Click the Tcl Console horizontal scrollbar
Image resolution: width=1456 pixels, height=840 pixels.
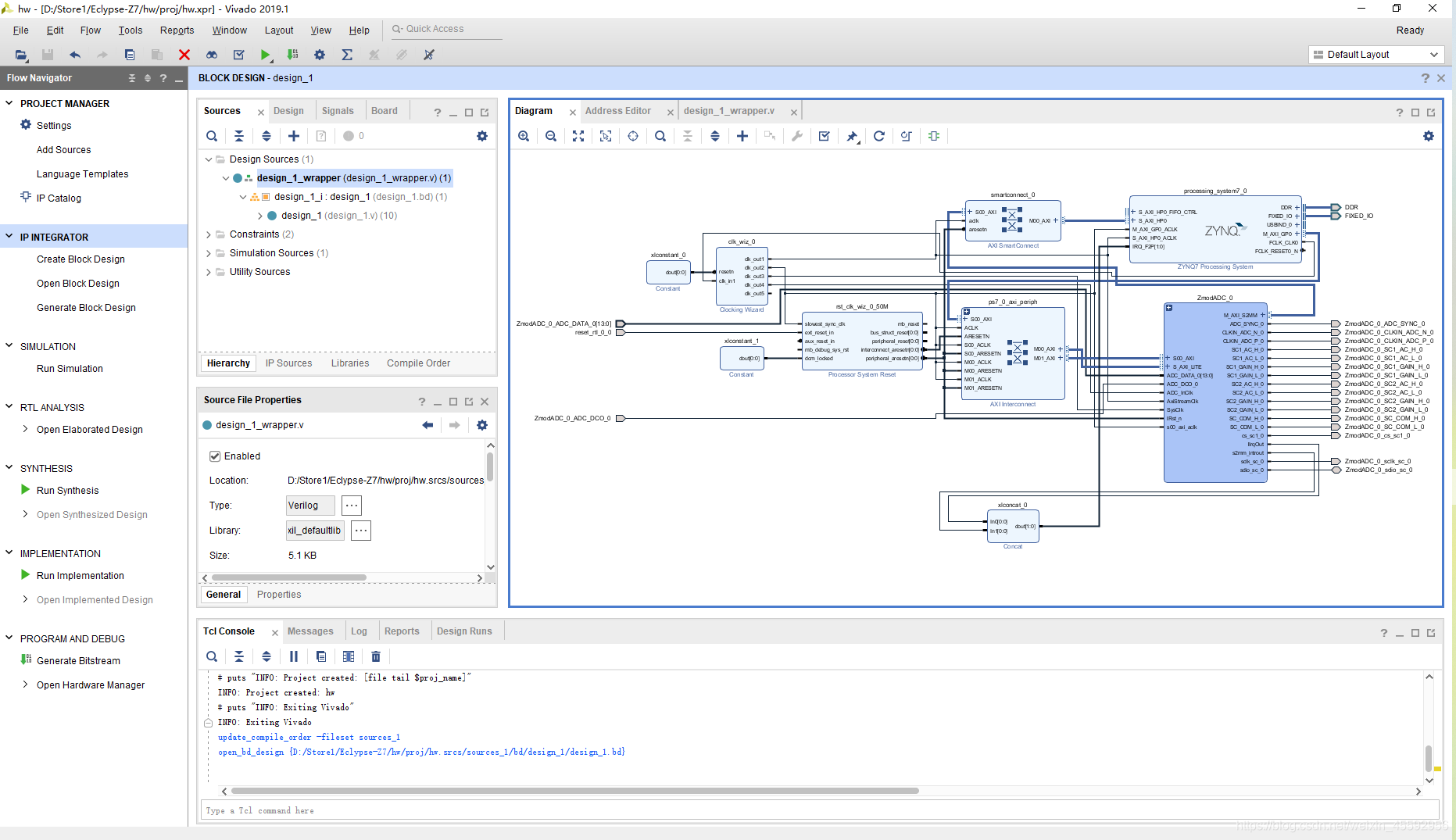pos(574,791)
